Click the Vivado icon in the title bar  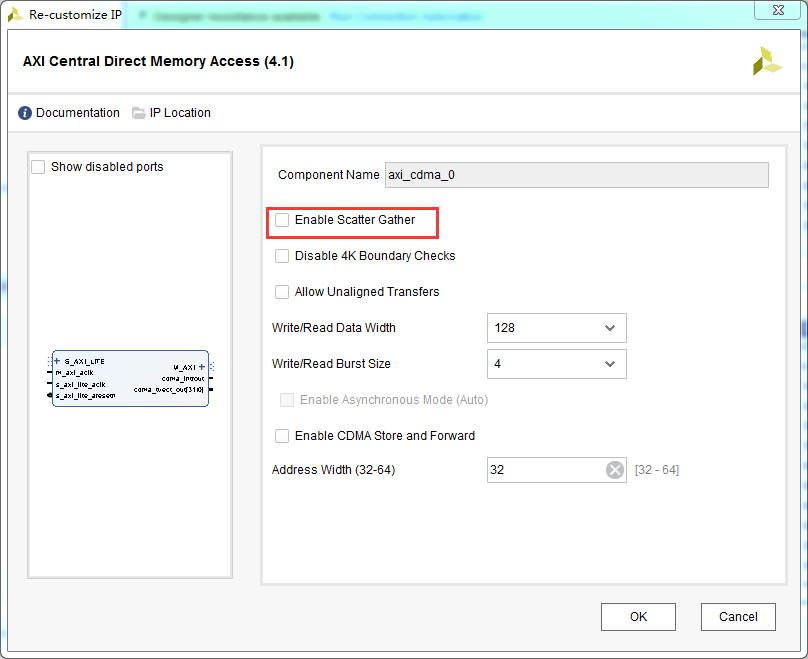(15, 14)
